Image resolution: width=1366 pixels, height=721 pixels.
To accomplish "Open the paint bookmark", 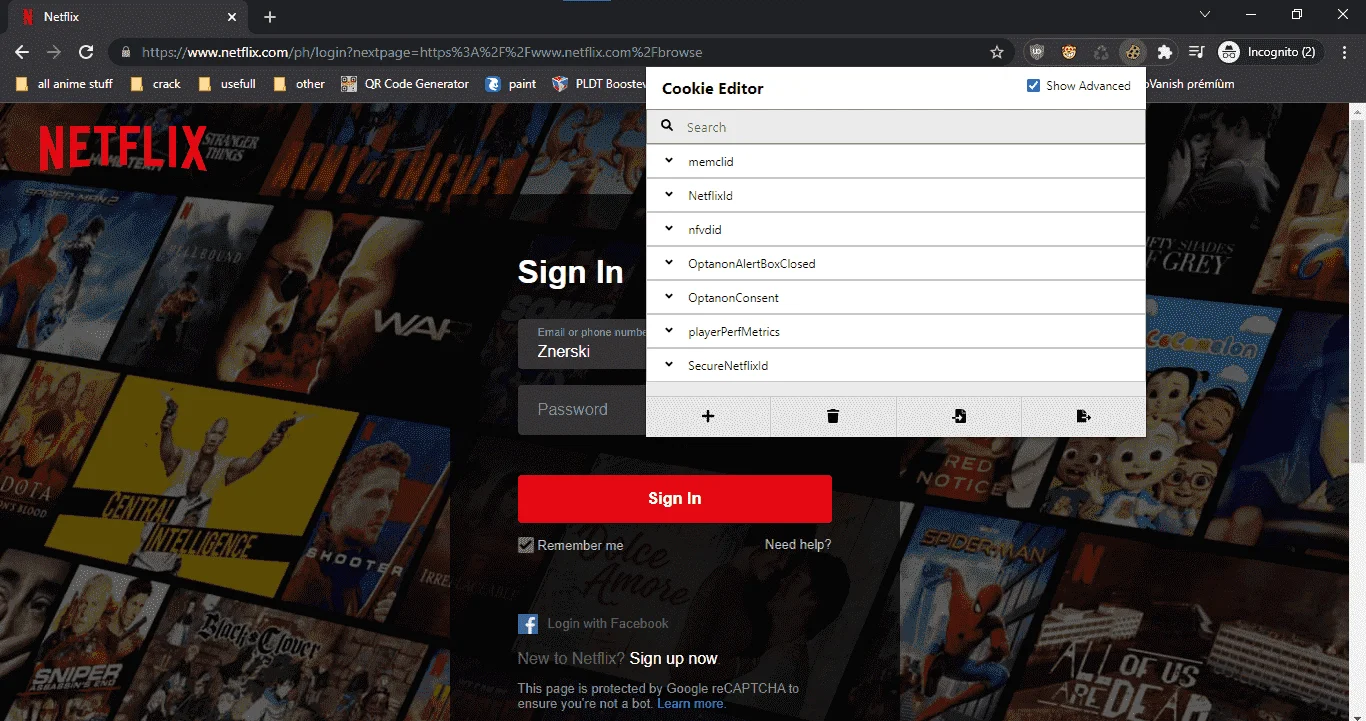I will [x=511, y=84].
